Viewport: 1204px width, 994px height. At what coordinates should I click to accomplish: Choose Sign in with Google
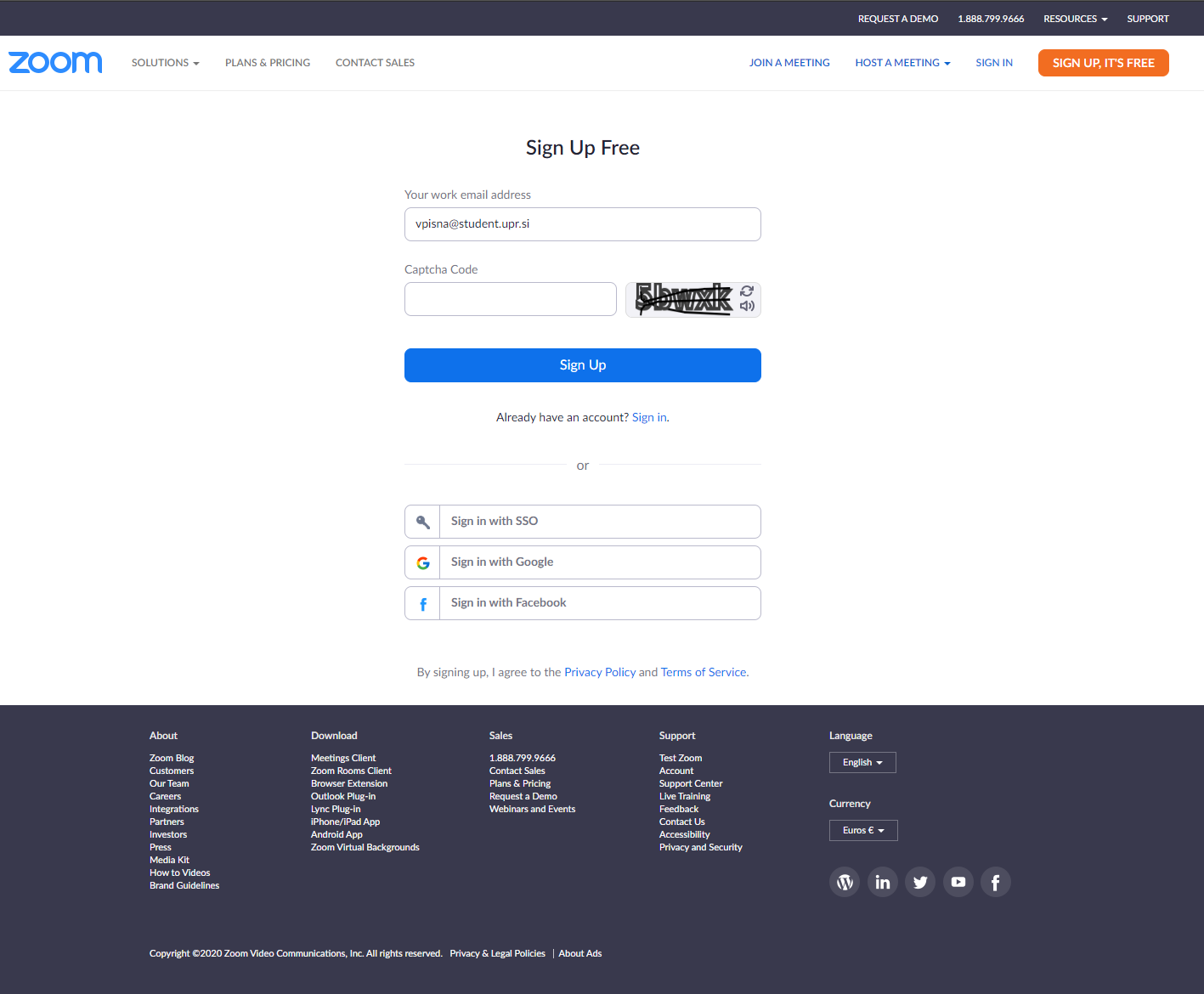[x=583, y=562]
